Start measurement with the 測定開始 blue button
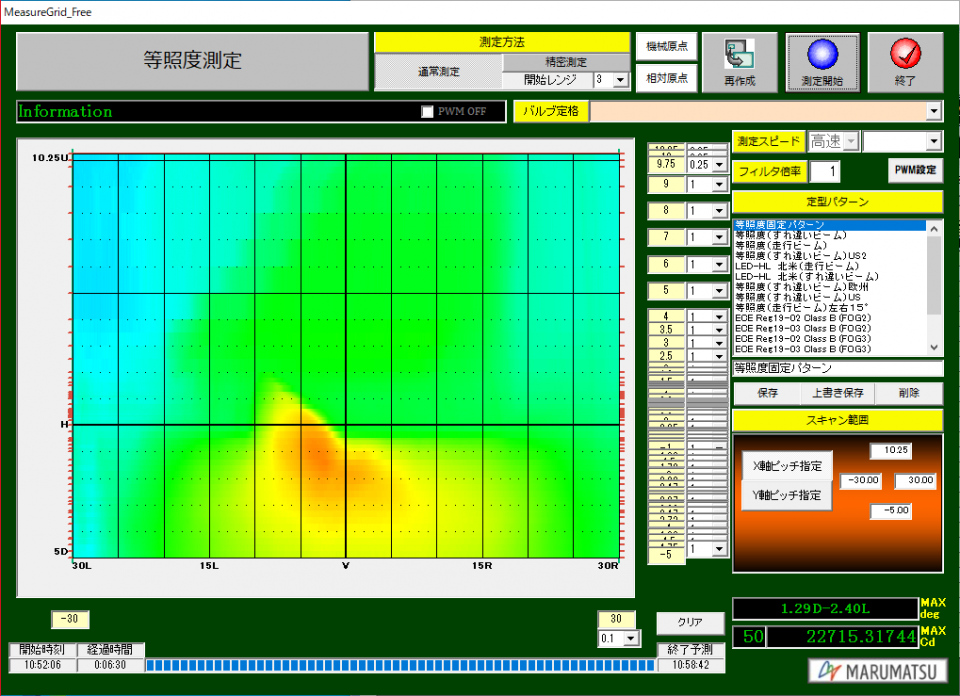Screen dimensions: 960x696 point(822,62)
